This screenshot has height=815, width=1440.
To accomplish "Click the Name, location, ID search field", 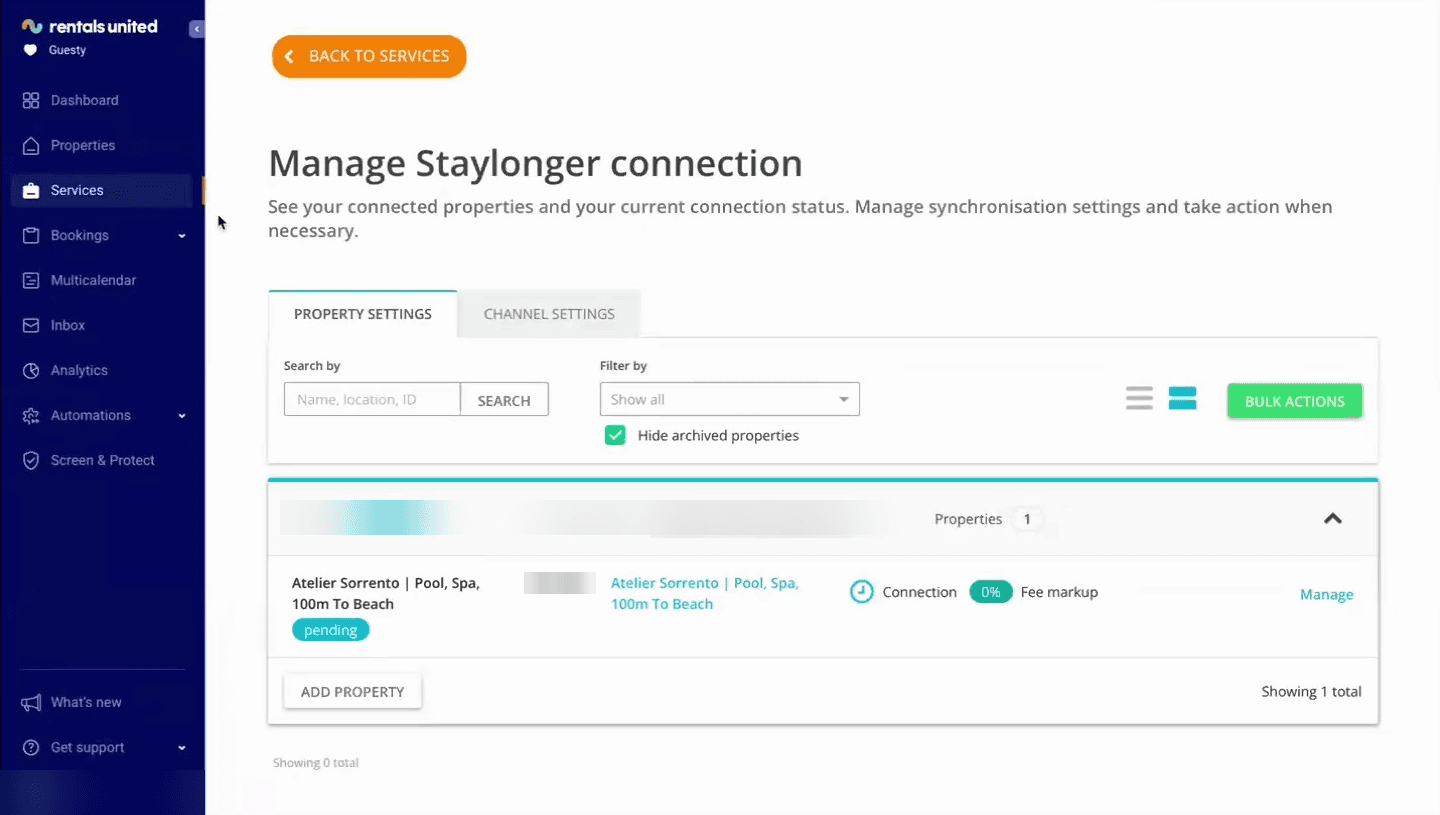I will [372, 399].
